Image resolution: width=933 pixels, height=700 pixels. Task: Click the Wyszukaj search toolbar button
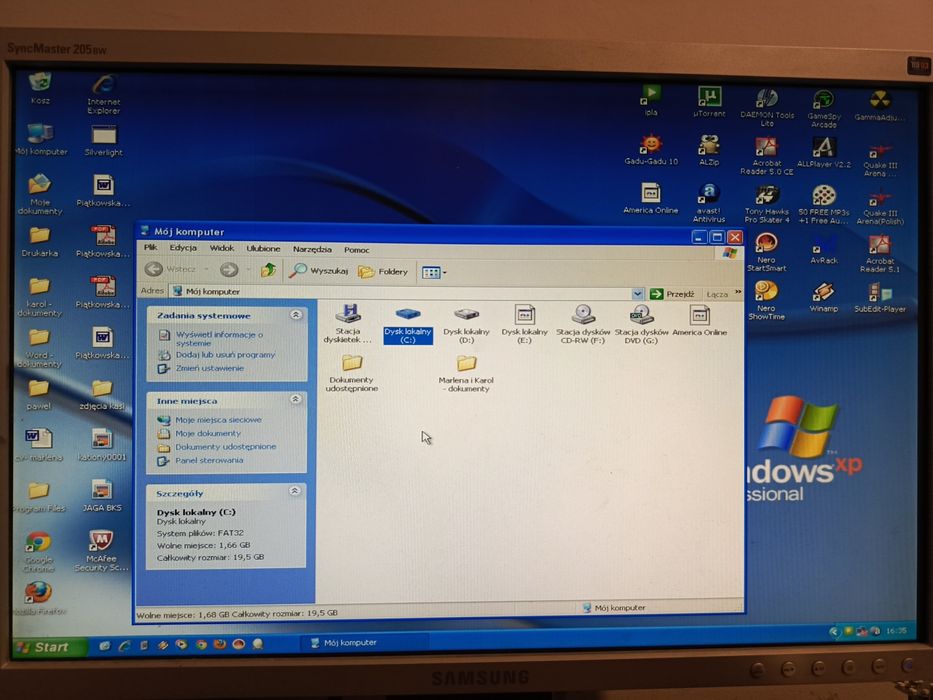point(318,271)
